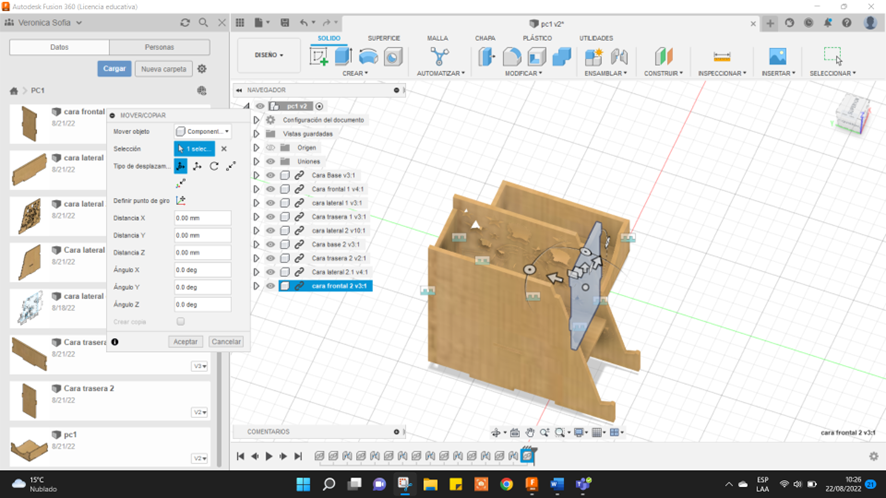This screenshot has height=498, width=886.
Task: Switch to the MALLA tab
Action: (437, 38)
